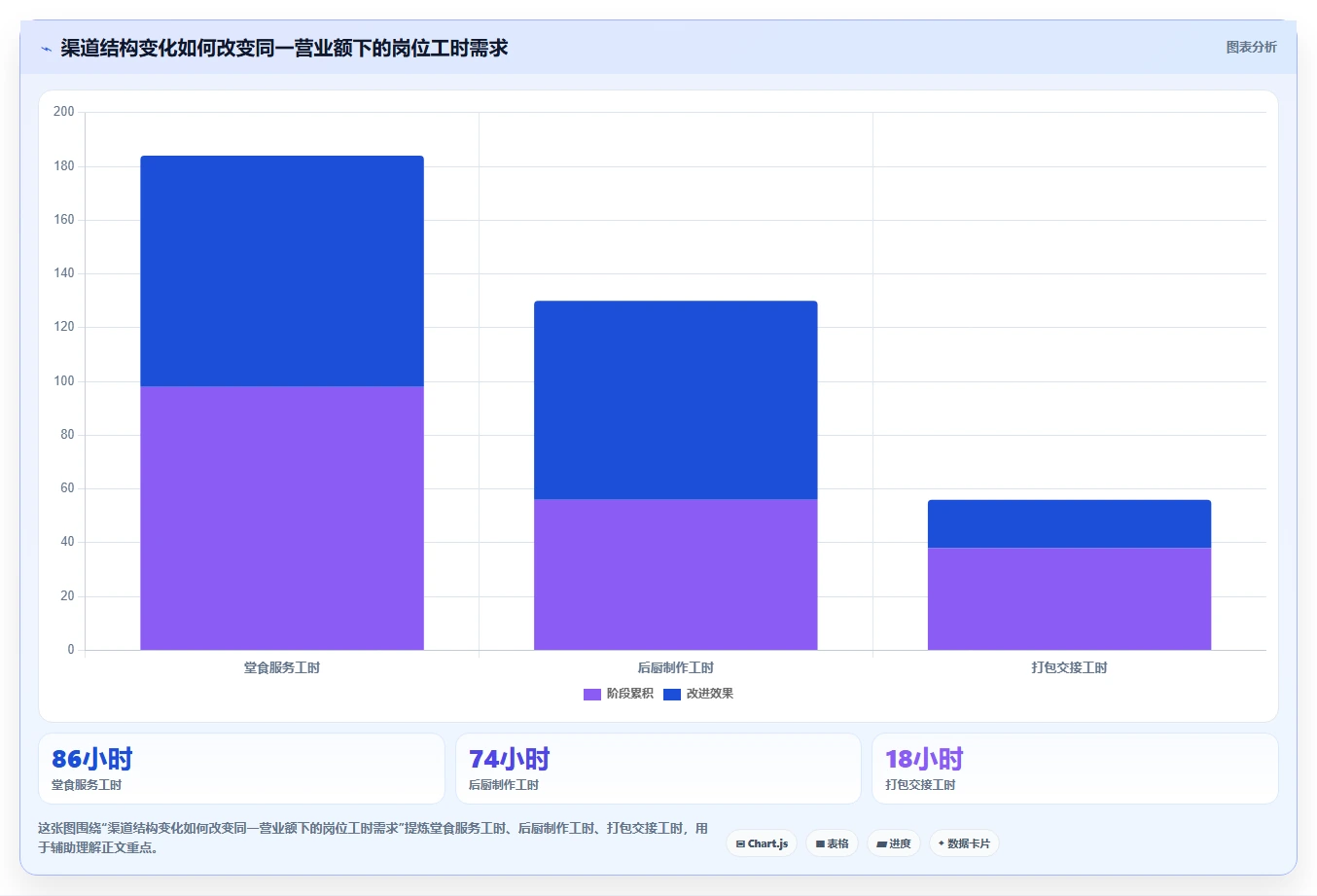Click the 堂食服务工时 caption under 86小时
Screen dimensions: 1317x896
coord(87,785)
